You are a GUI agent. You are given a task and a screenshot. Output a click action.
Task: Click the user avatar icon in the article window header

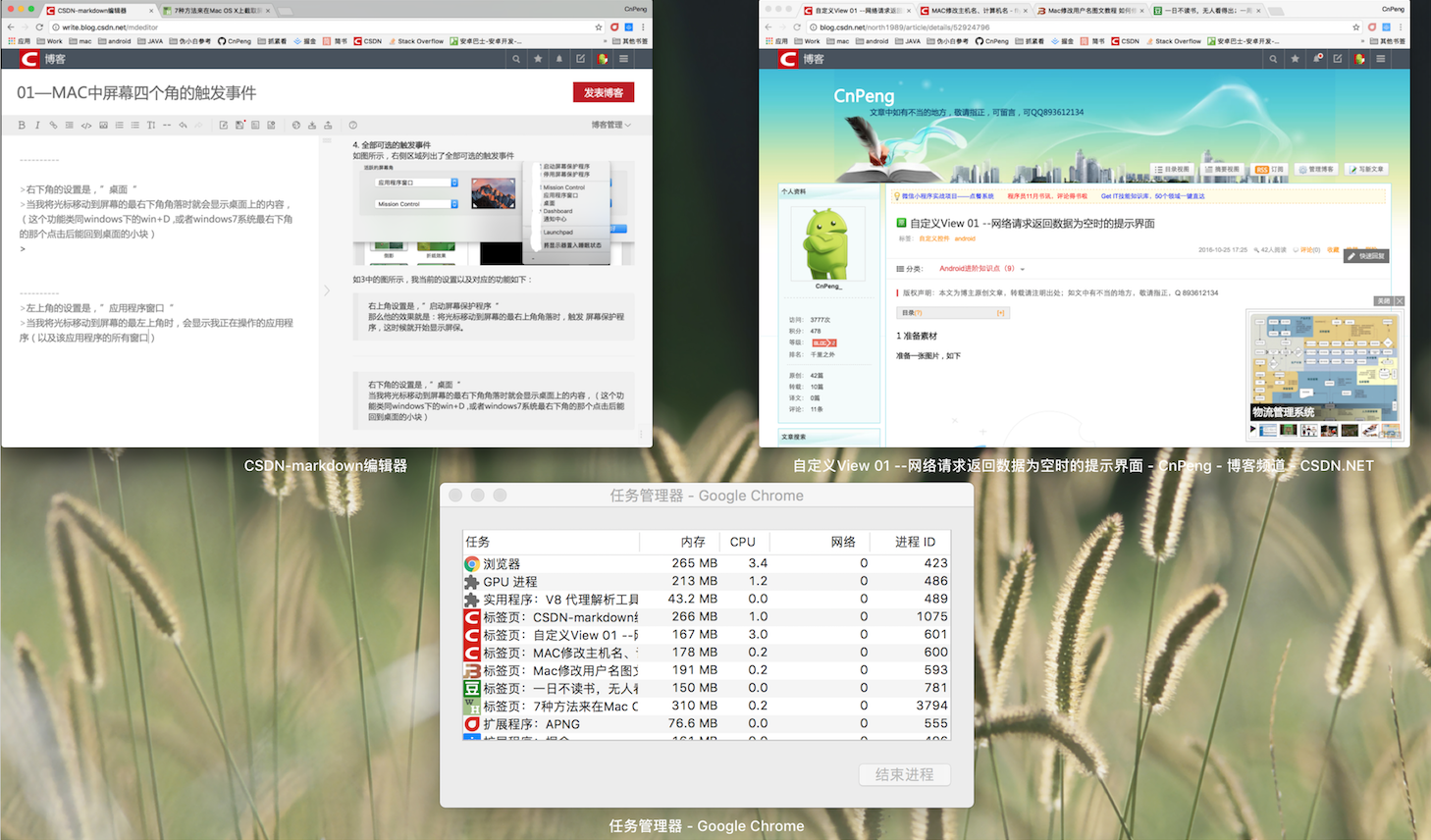tap(1359, 59)
